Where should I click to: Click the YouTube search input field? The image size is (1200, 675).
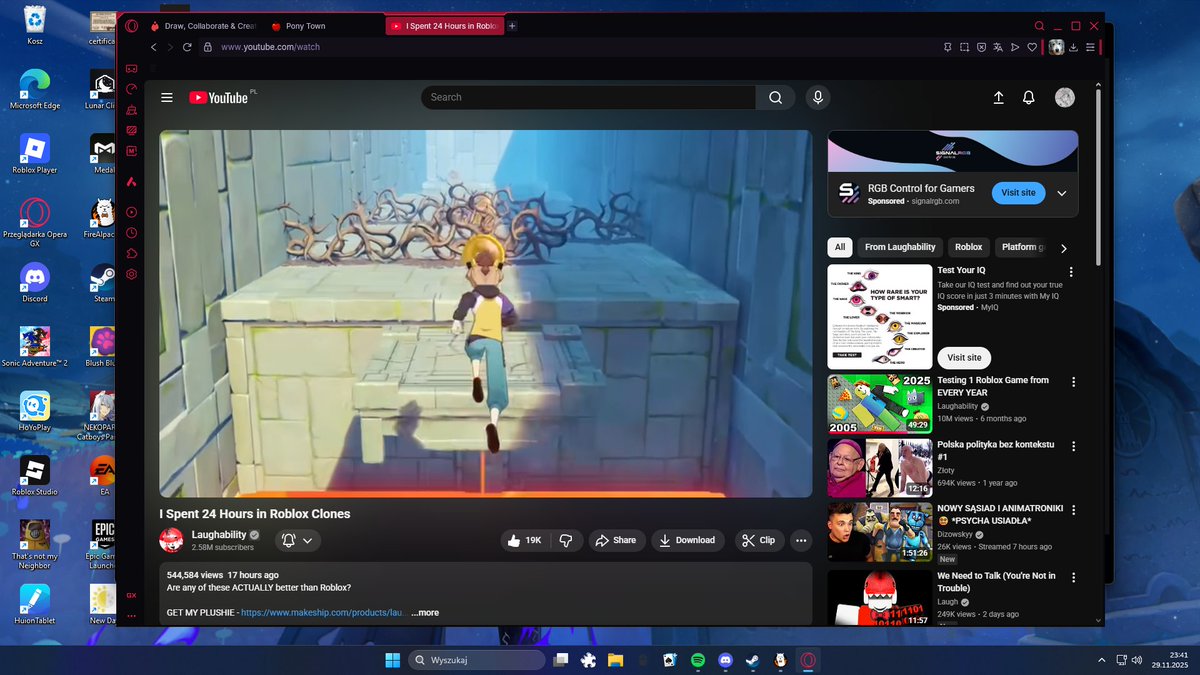click(588, 97)
